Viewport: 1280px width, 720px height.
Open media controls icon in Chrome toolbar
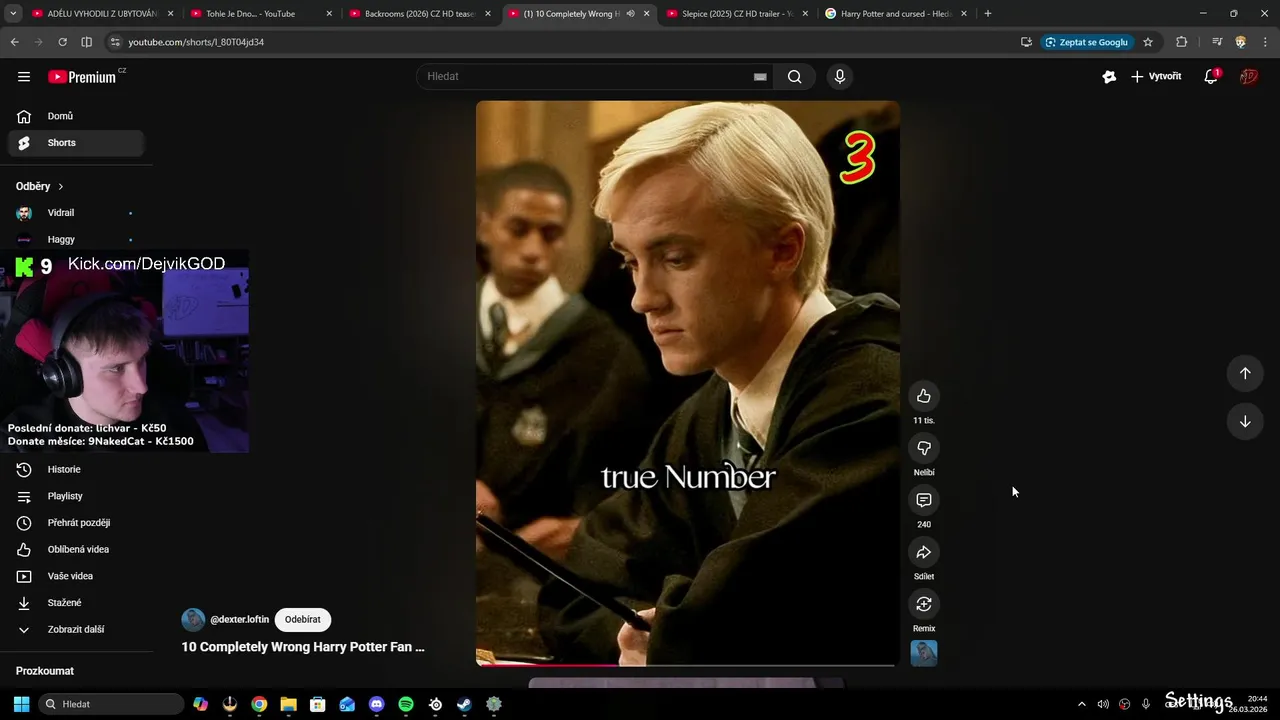point(1217,42)
